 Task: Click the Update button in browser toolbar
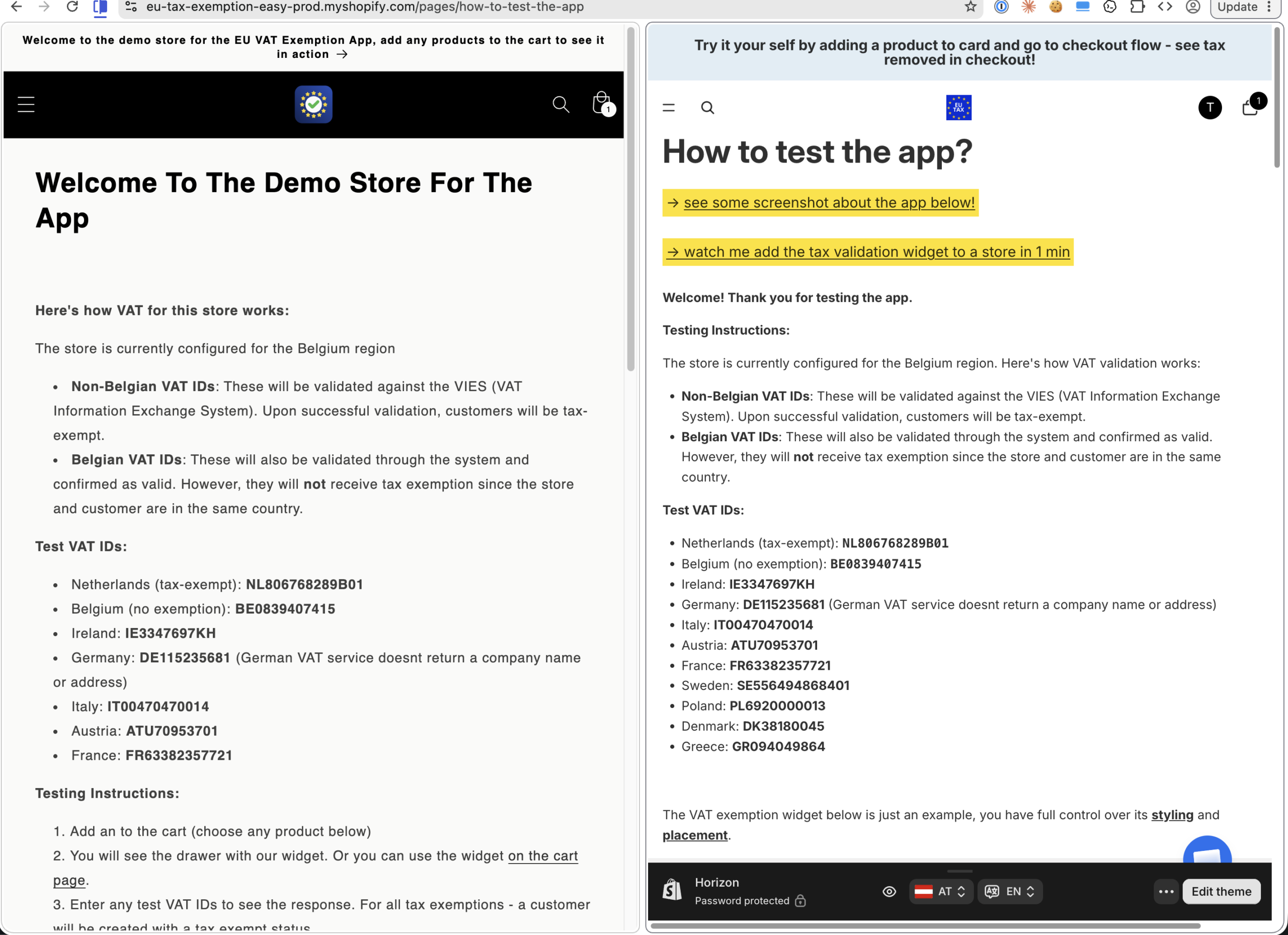coord(1238,7)
